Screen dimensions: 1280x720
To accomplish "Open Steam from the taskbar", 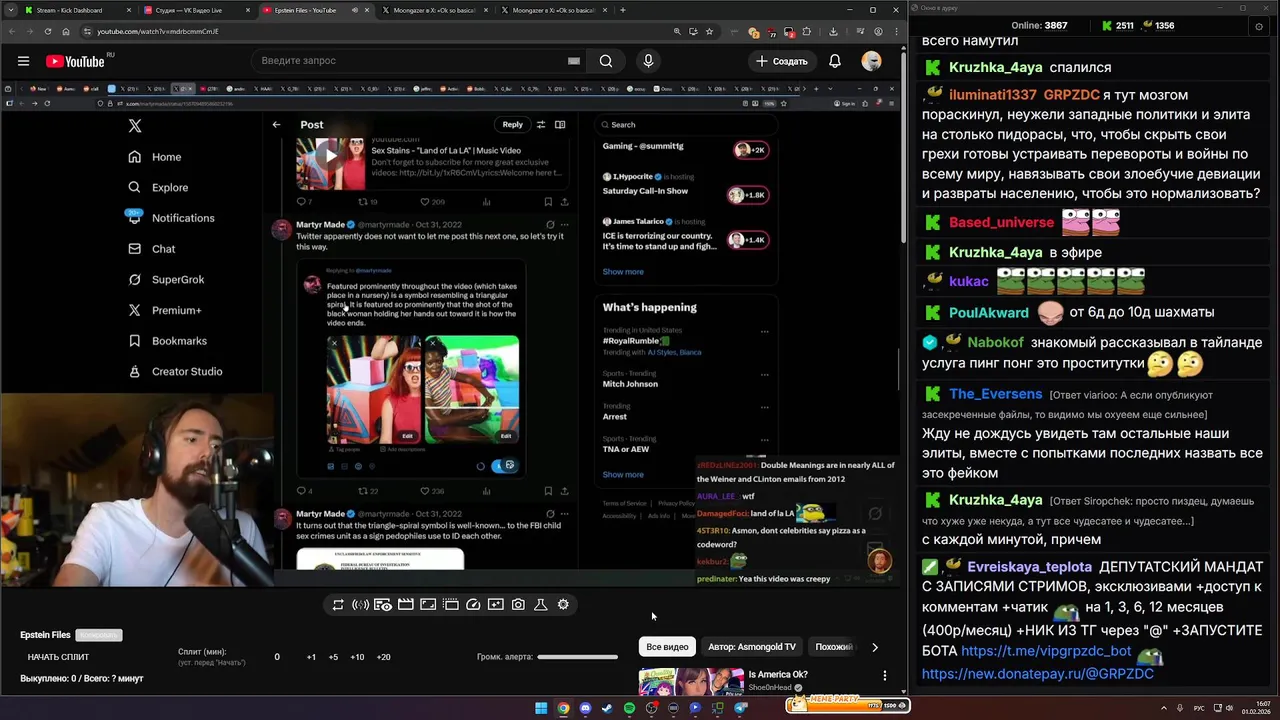I will (607, 708).
